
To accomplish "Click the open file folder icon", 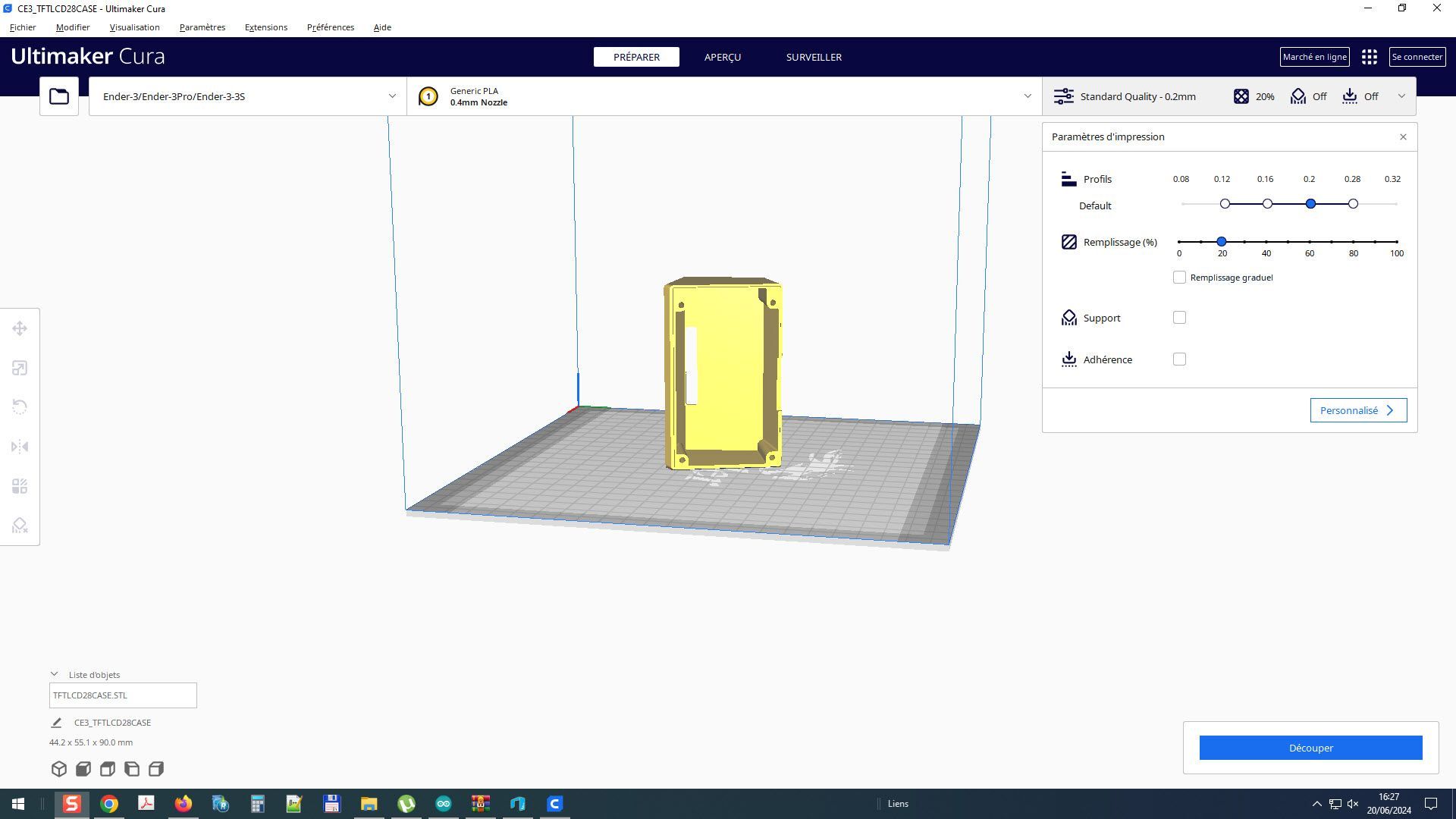I will coord(59,96).
